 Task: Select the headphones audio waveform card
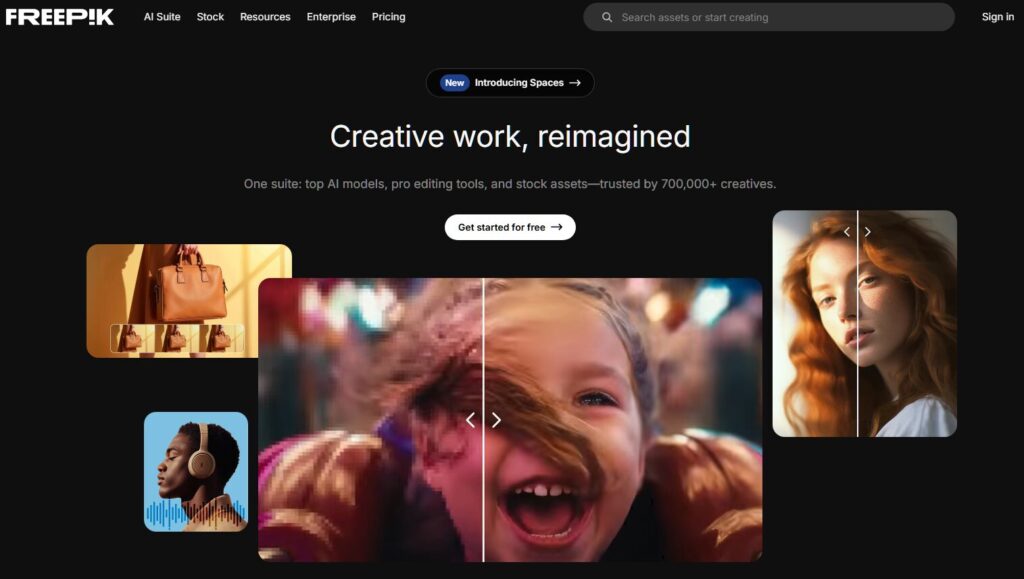(196, 471)
